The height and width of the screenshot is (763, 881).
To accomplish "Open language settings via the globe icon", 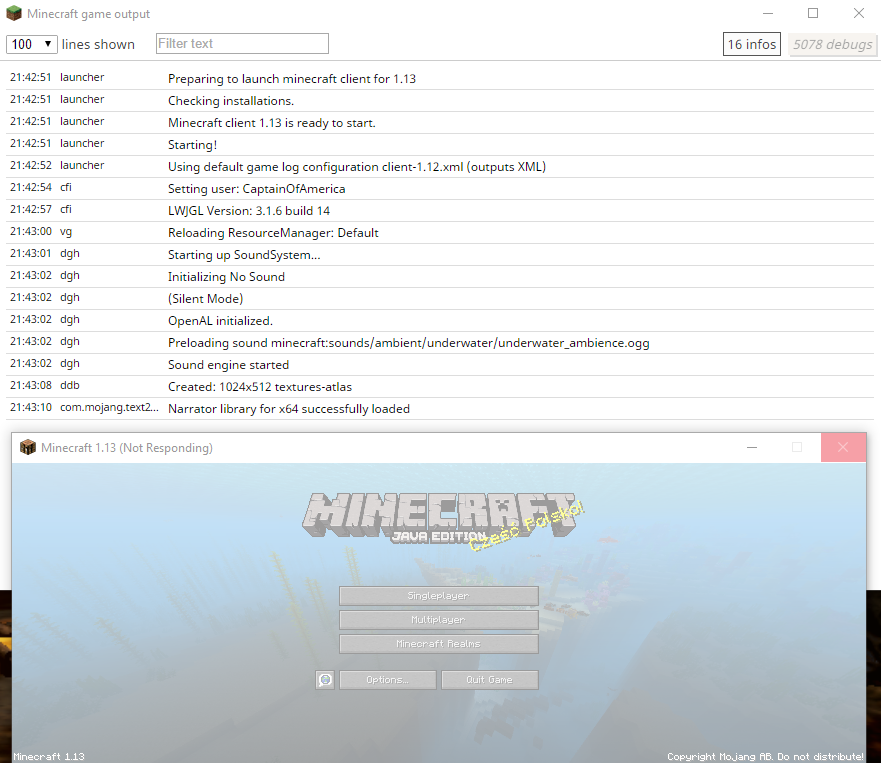I will 325,680.
